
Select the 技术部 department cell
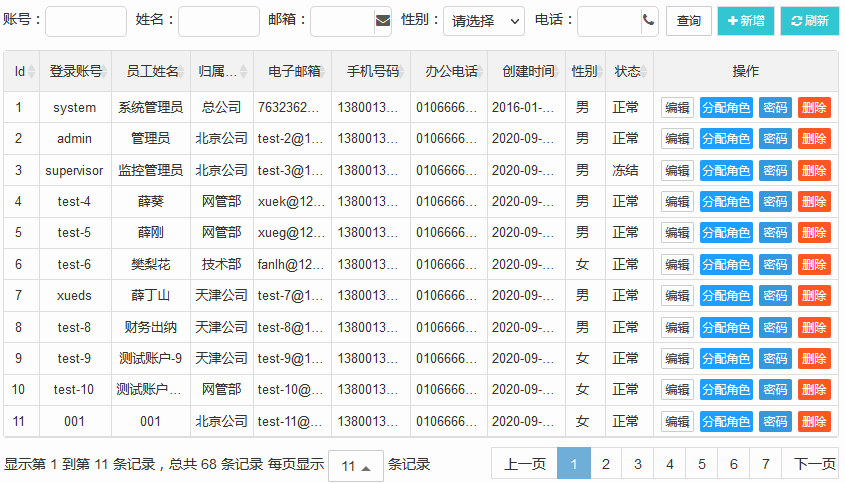click(221, 264)
